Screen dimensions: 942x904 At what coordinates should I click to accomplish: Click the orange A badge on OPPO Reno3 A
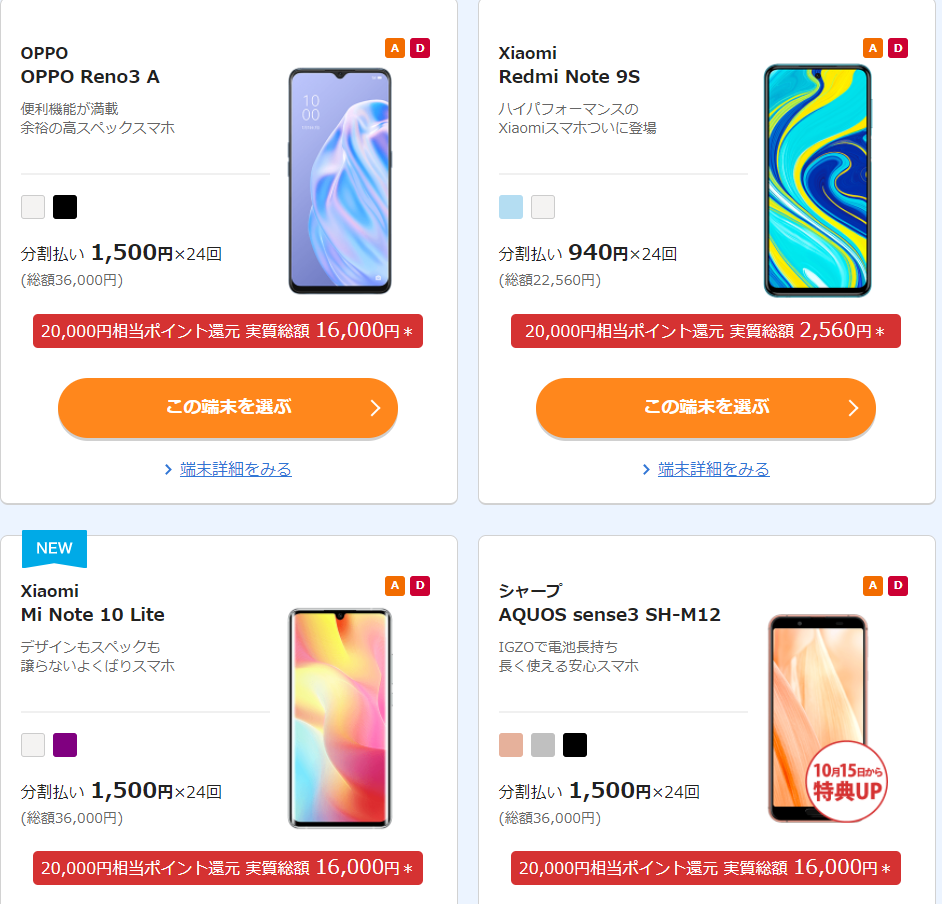pos(395,48)
